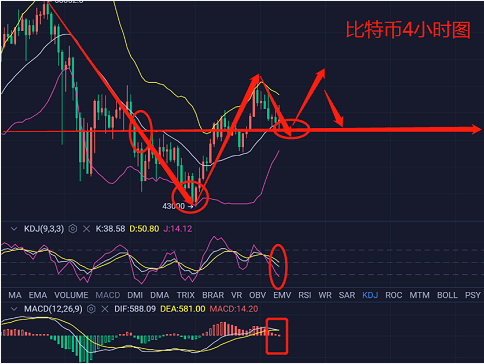This screenshot has height=364, width=484.
Task: Switch to the RSI indicator
Action: 305,295
